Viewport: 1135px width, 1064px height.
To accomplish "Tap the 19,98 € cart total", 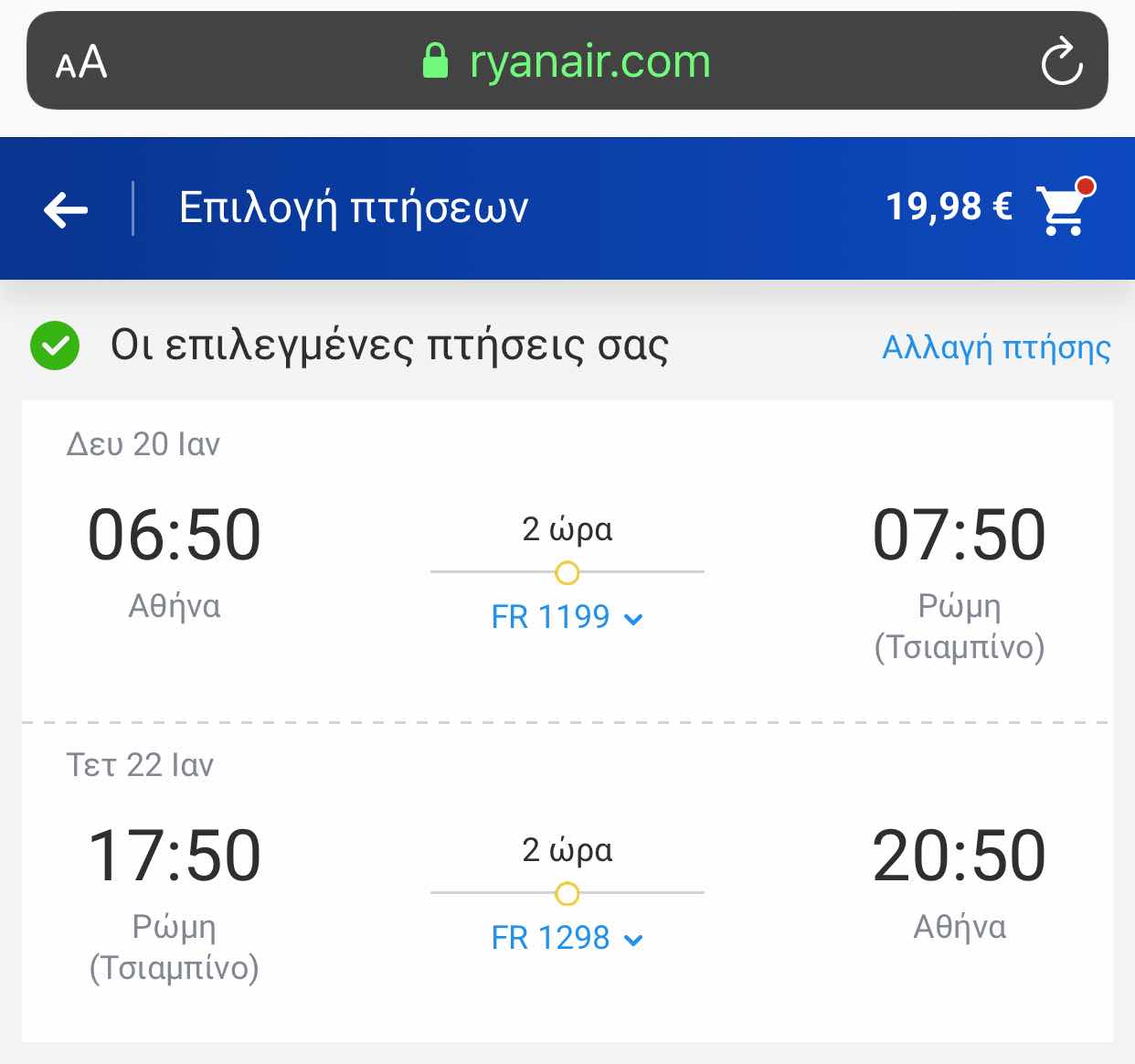I will pos(949,207).
